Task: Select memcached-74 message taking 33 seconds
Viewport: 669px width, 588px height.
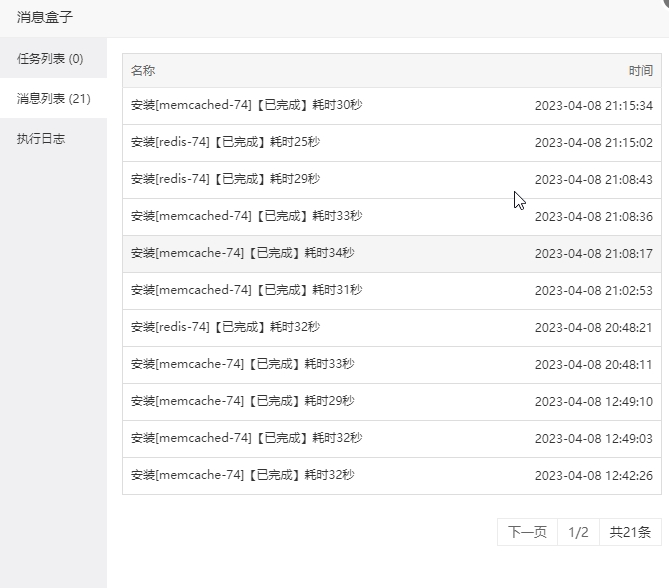Action: [x=392, y=217]
